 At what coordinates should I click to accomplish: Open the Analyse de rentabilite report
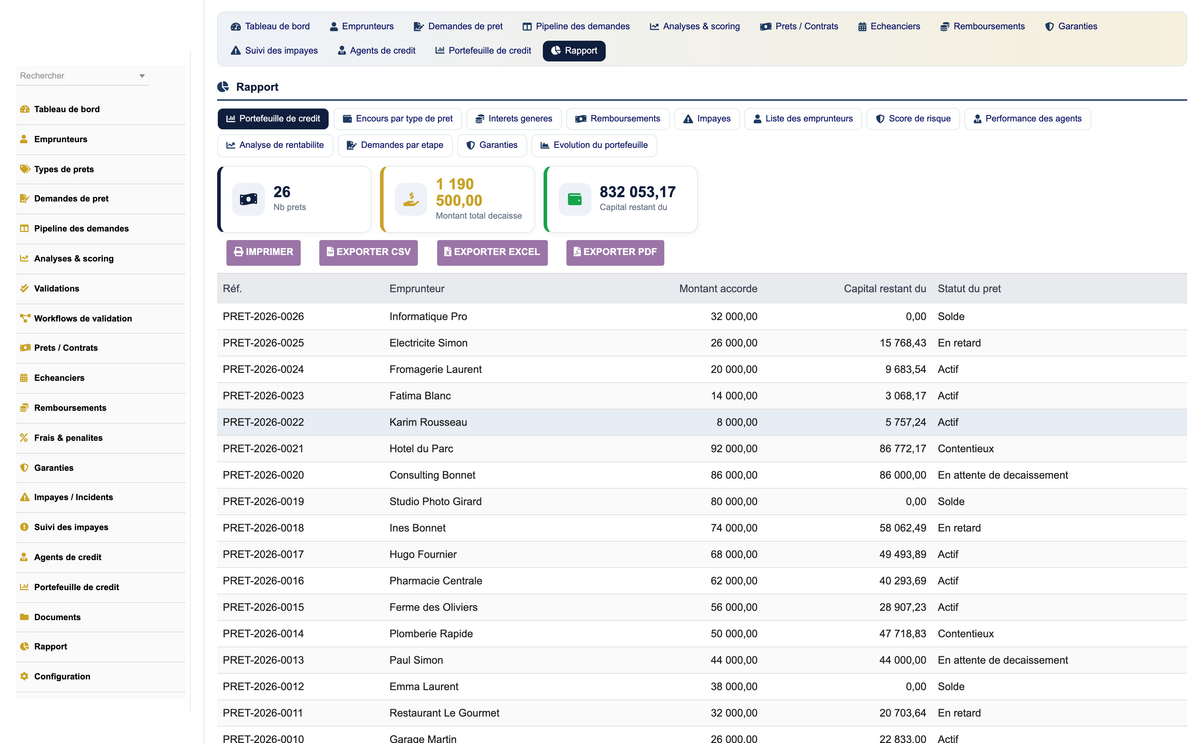tap(275, 145)
